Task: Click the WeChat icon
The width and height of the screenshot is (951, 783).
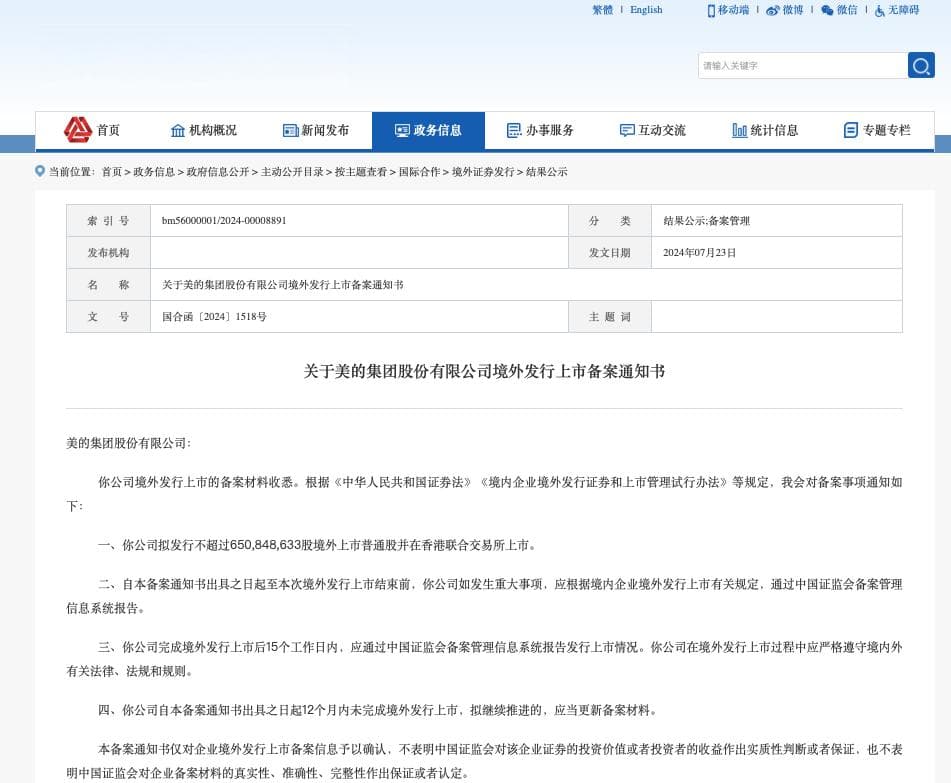Action: [x=827, y=10]
